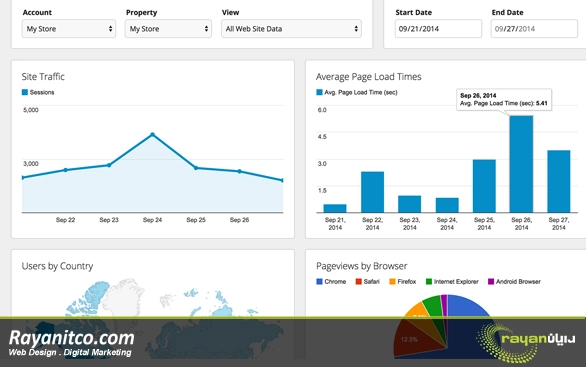Image resolution: width=586 pixels, height=367 pixels.
Task: Click the Safari legend red swatch
Action: coord(359,281)
